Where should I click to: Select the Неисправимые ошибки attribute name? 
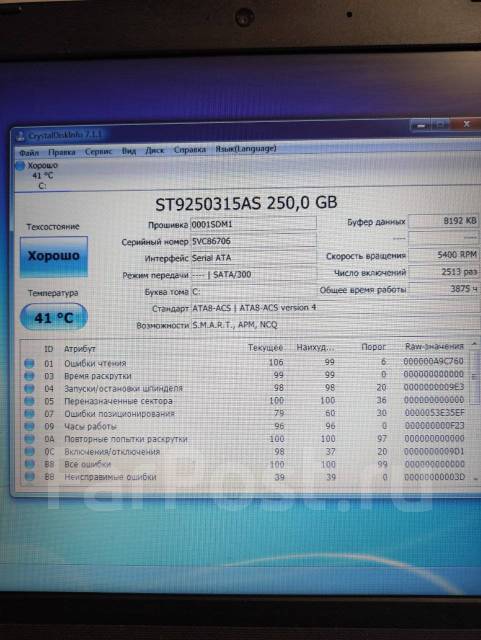click(x=110, y=477)
